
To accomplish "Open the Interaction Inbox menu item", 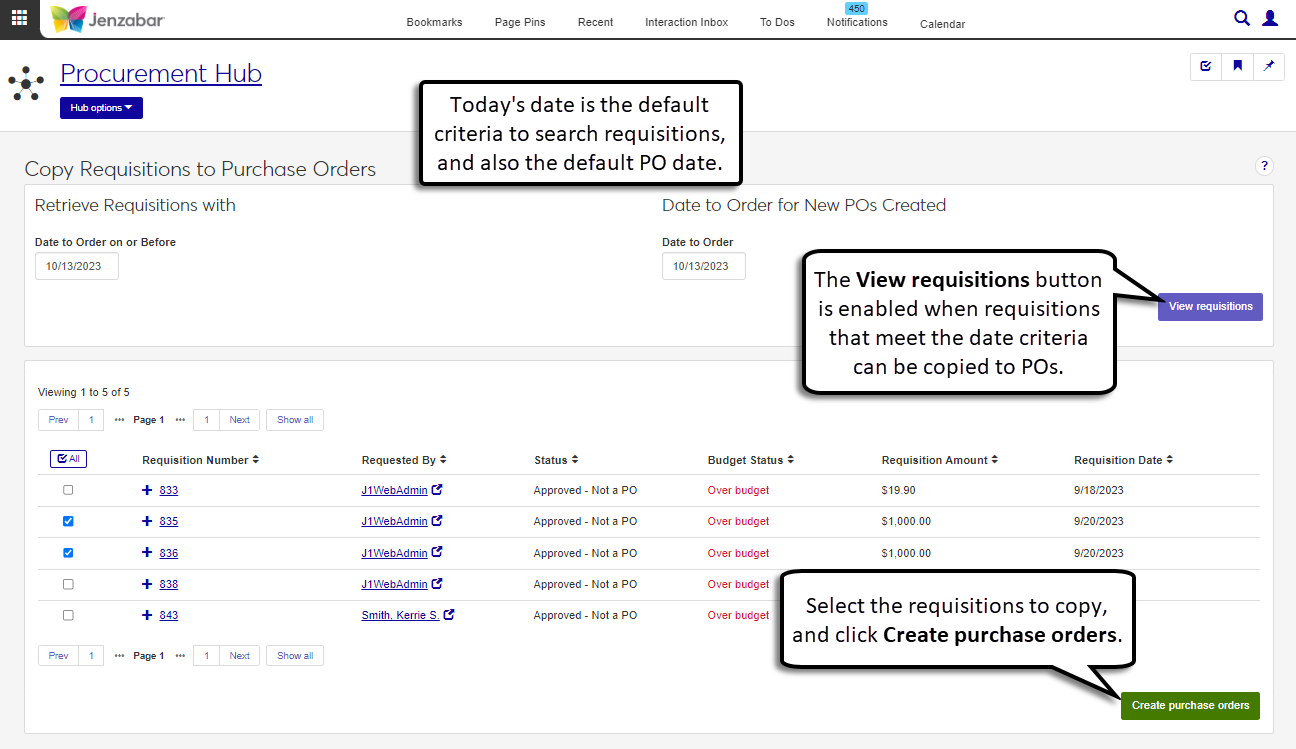I will click(x=686, y=22).
